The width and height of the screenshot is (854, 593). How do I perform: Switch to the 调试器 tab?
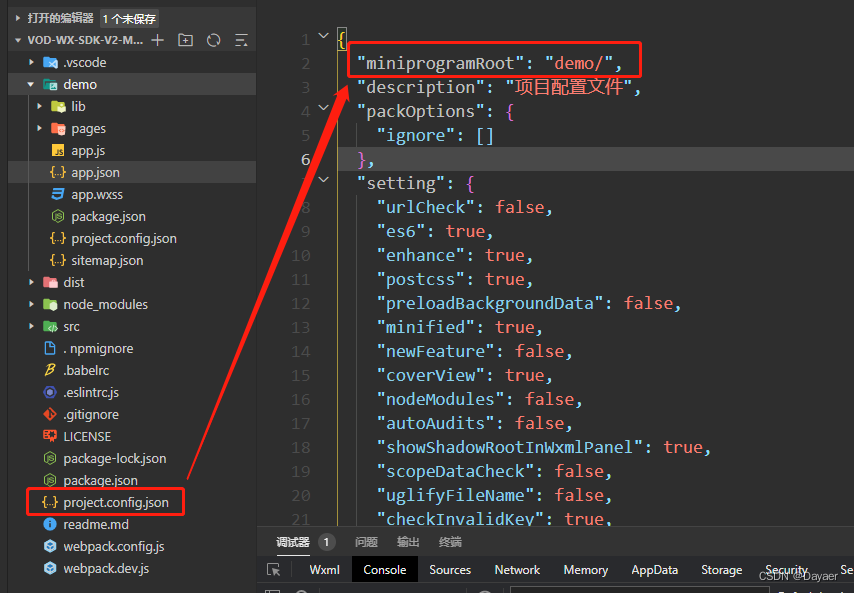click(293, 542)
